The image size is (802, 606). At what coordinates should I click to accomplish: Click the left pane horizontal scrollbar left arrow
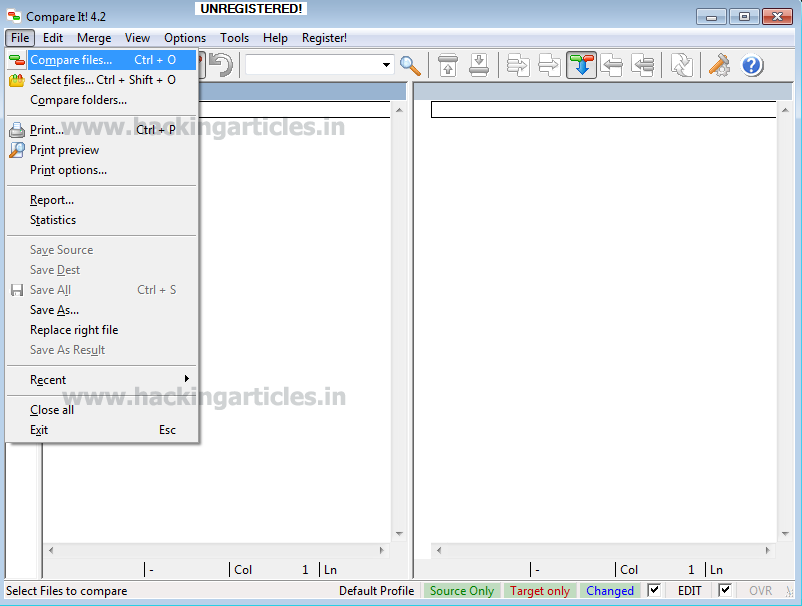coord(51,550)
